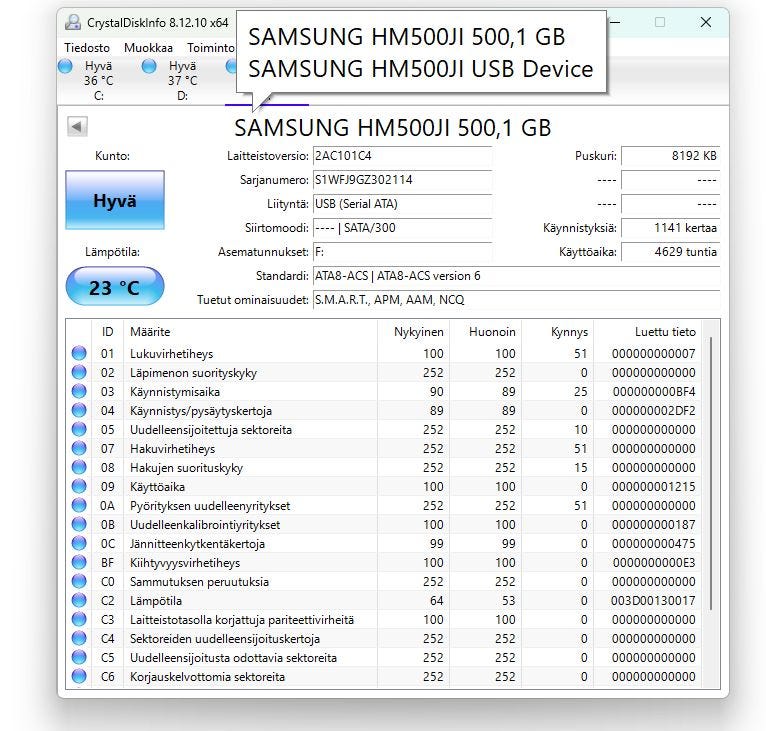766x731 pixels.
Task: Minimize the CrystalDiskInfo window
Action: 616,22
